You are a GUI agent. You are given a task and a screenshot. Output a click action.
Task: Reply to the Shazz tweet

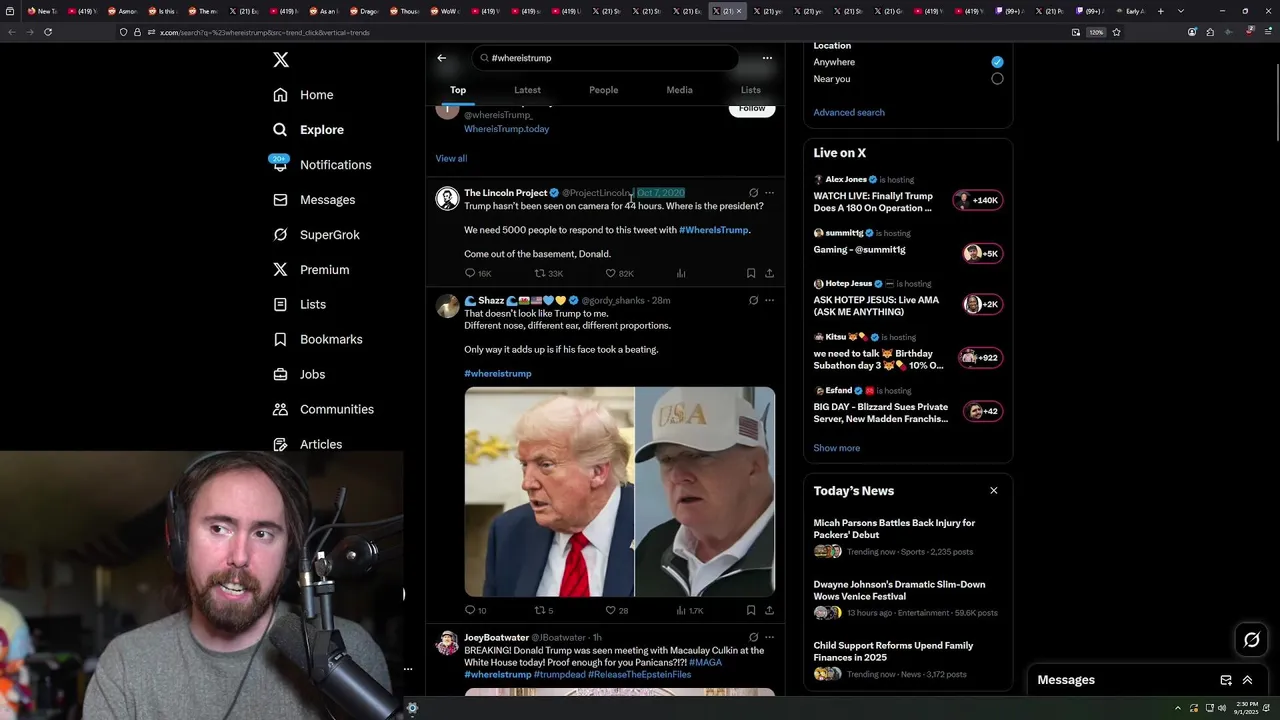click(x=470, y=610)
